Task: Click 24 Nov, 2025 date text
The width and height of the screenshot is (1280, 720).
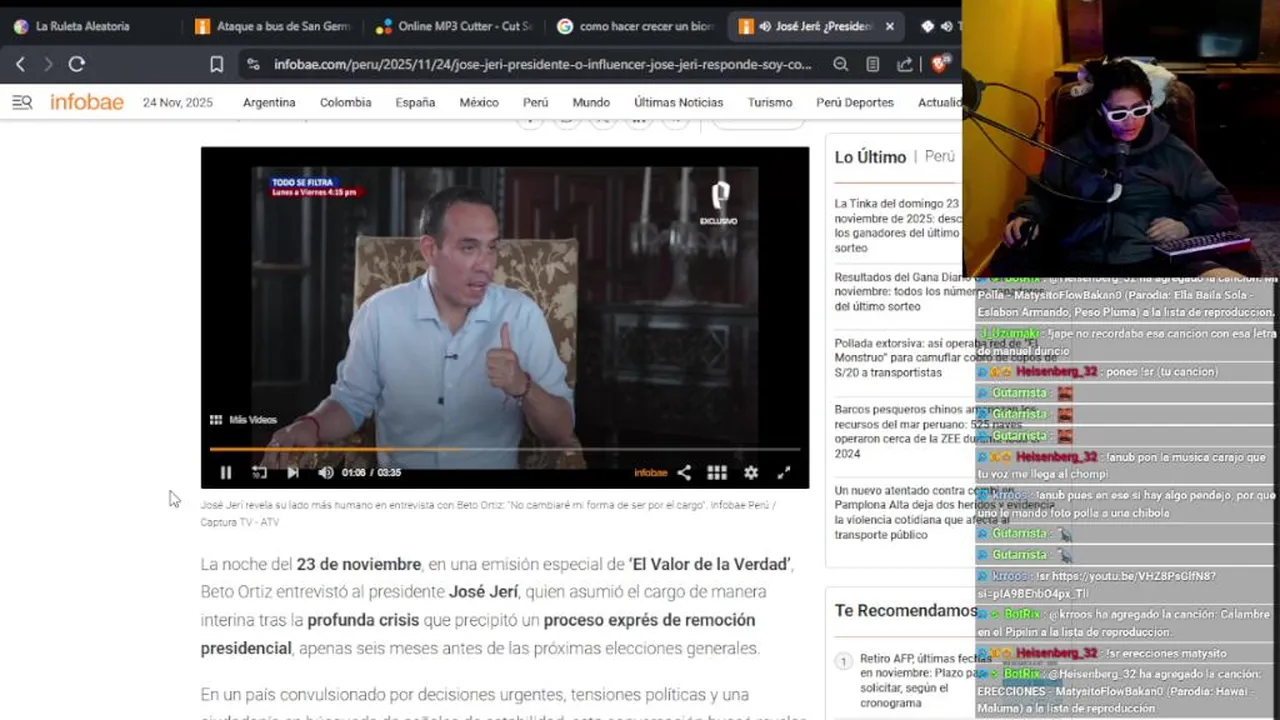Action: click(177, 102)
